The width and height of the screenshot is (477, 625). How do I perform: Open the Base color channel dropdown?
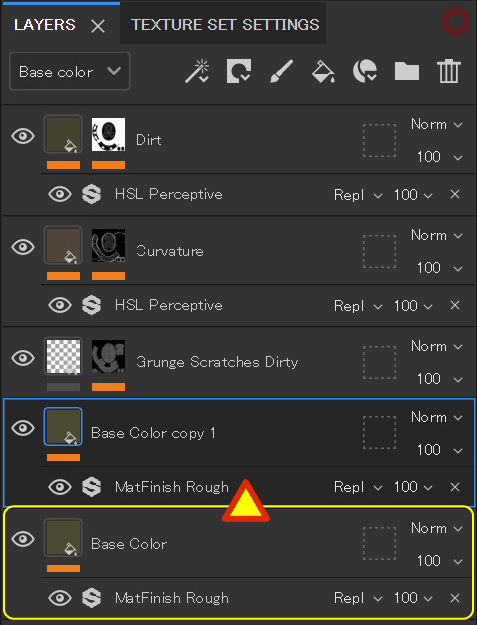70,71
